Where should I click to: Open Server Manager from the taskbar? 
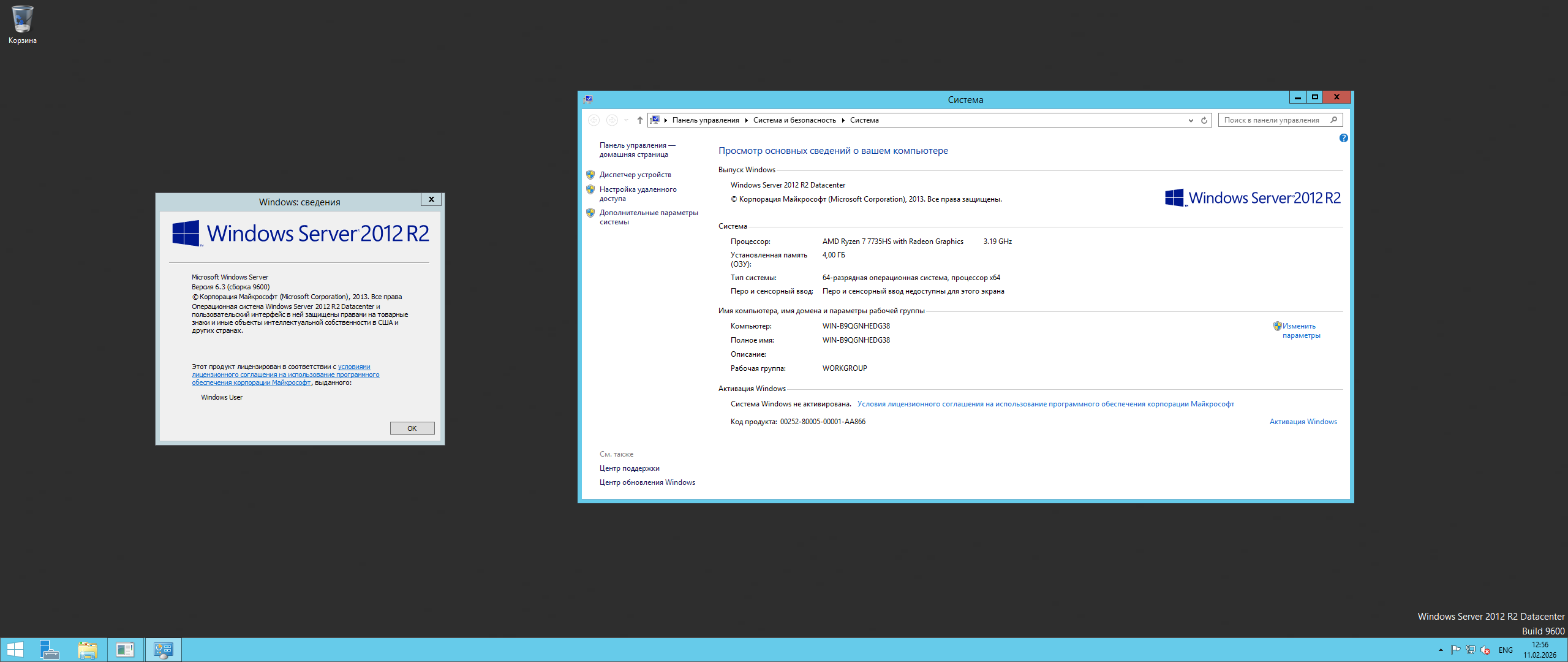[x=49, y=650]
